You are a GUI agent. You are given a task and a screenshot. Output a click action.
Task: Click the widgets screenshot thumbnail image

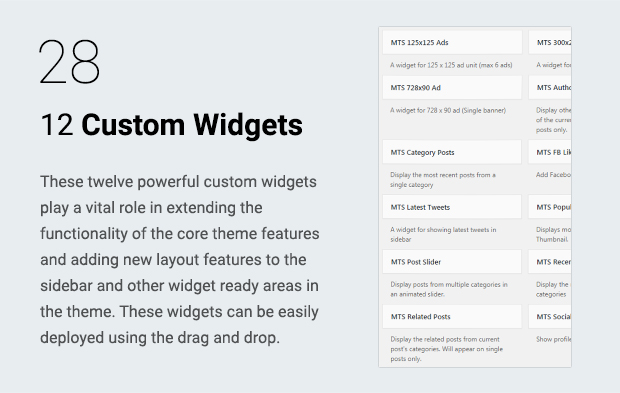(x=475, y=197)
